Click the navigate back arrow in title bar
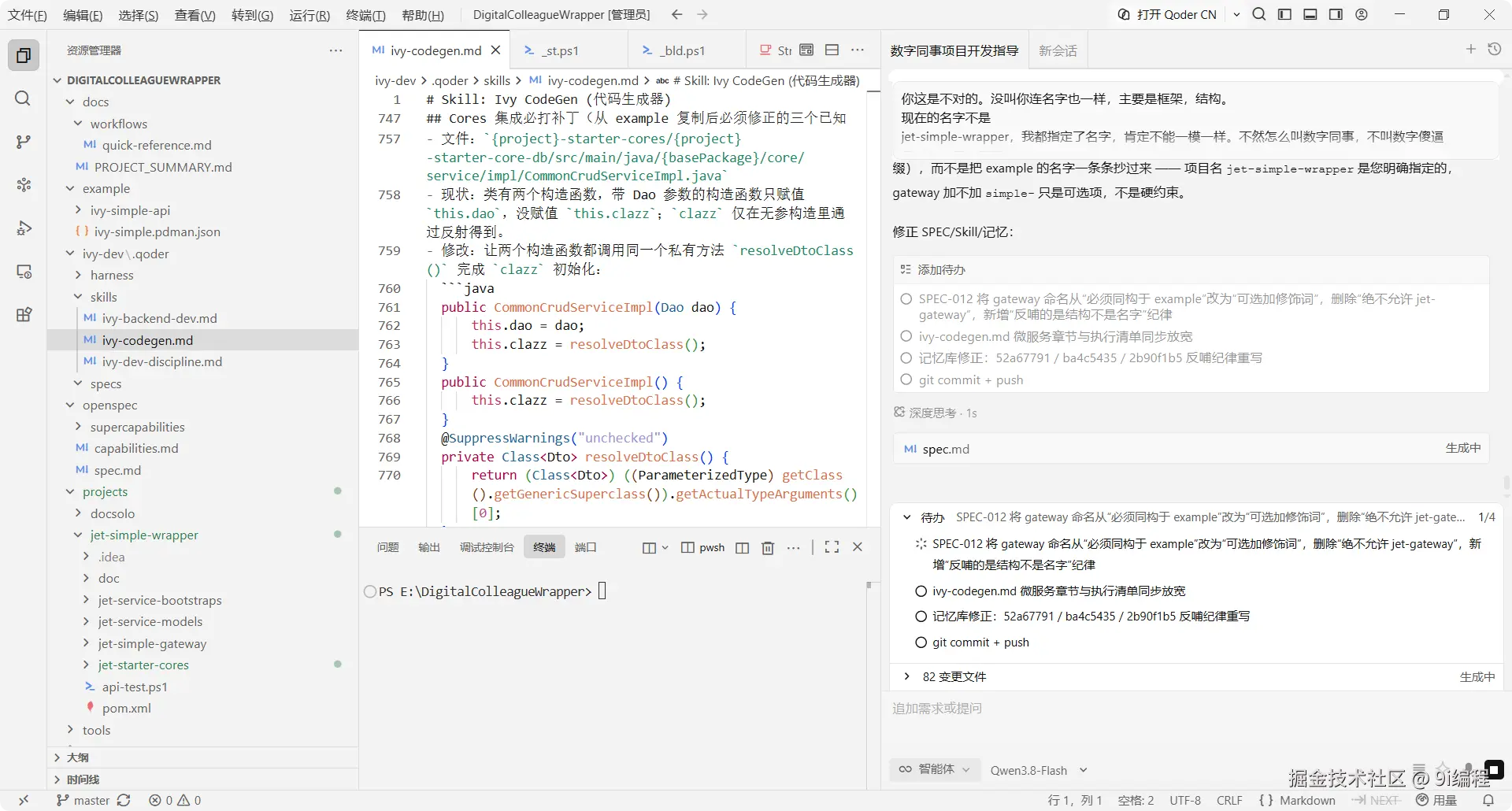 [676, 14]
